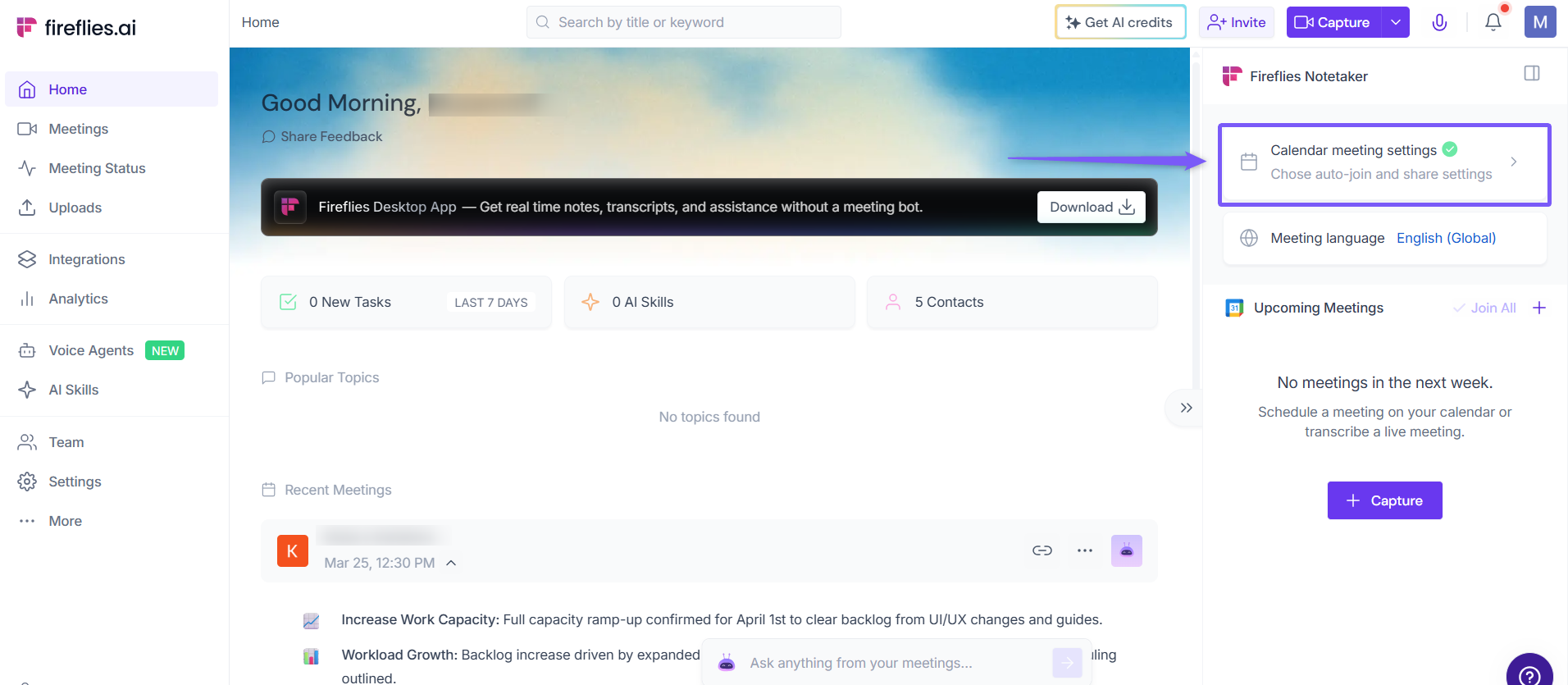The width and height of the screenshot is (1568, 685).
Task: Click the Recent Meetings heading
Action: [x=338, y=490]
